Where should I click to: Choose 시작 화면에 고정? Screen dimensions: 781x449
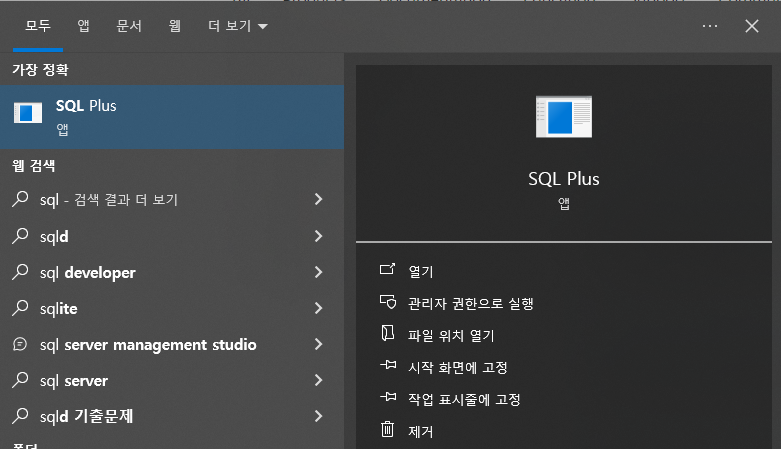click(458, 368)
